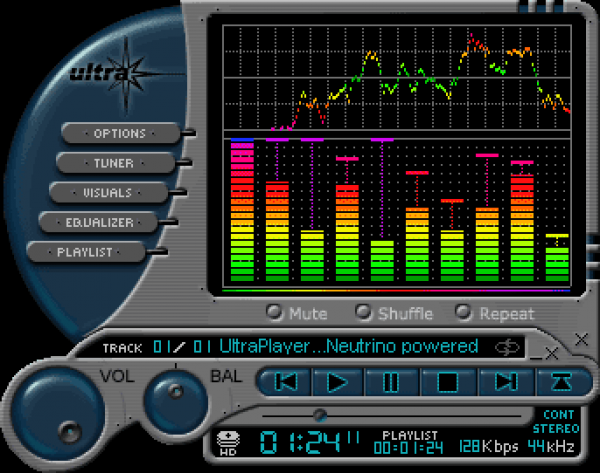Close the player with the upper X
600x473 pixels.
[x=582, y=339]
